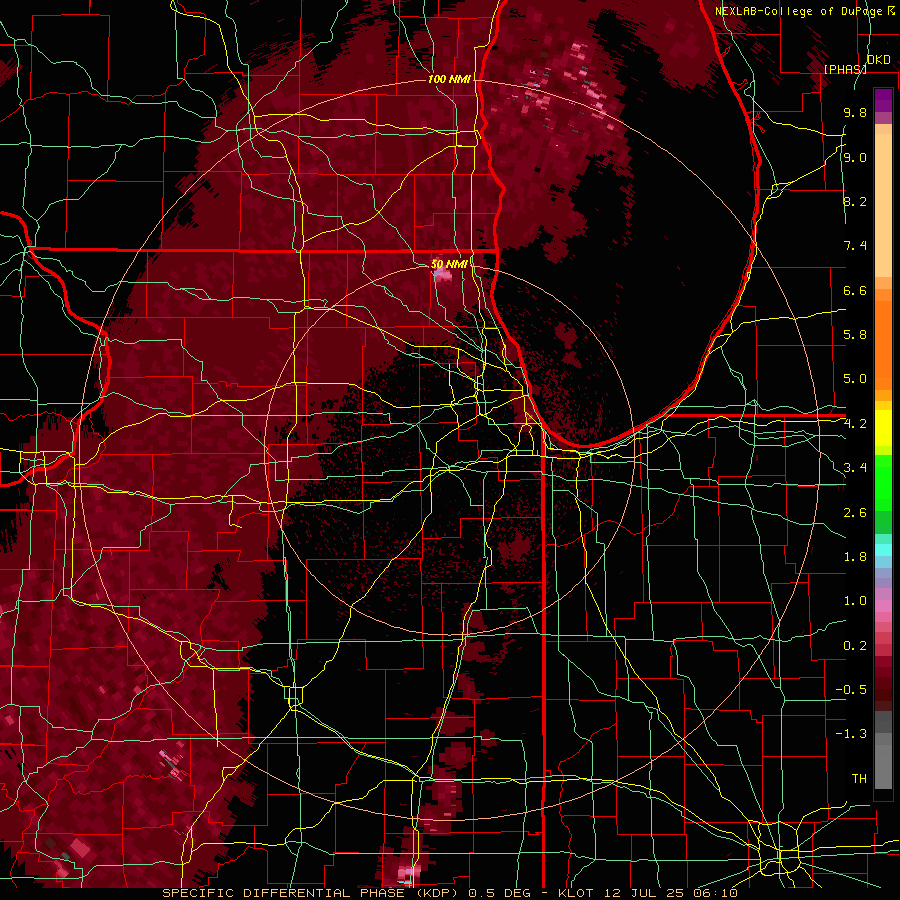
Task: Click the 7.4 scale value
Action: tap(855, 246)
